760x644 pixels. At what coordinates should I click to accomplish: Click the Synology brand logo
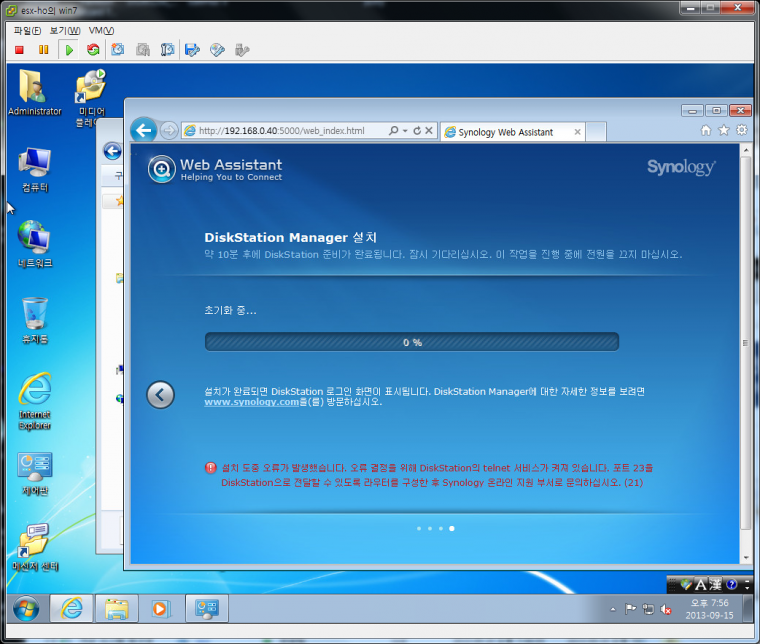click(x=681, y=167)
